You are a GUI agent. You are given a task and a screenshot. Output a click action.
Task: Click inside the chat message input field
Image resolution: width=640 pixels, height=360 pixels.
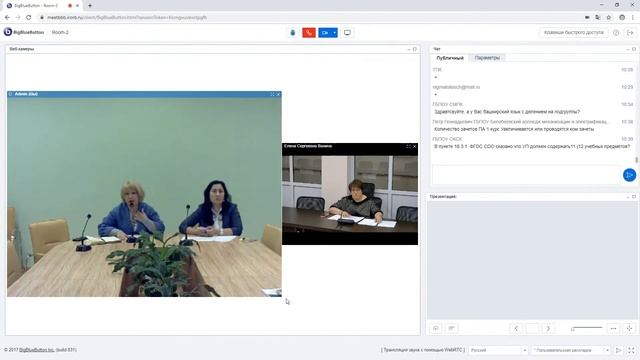coord(526,175)
